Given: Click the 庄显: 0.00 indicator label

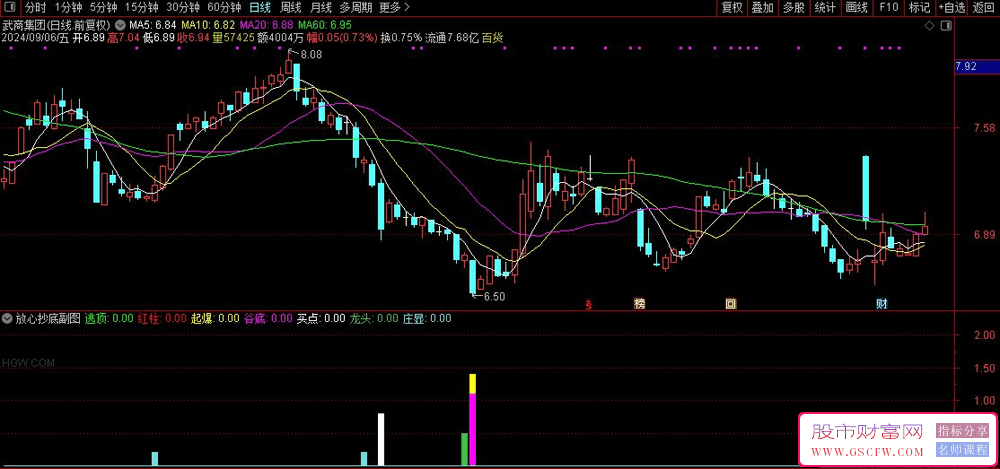Looking at the screenshot, I should [427, 318].
